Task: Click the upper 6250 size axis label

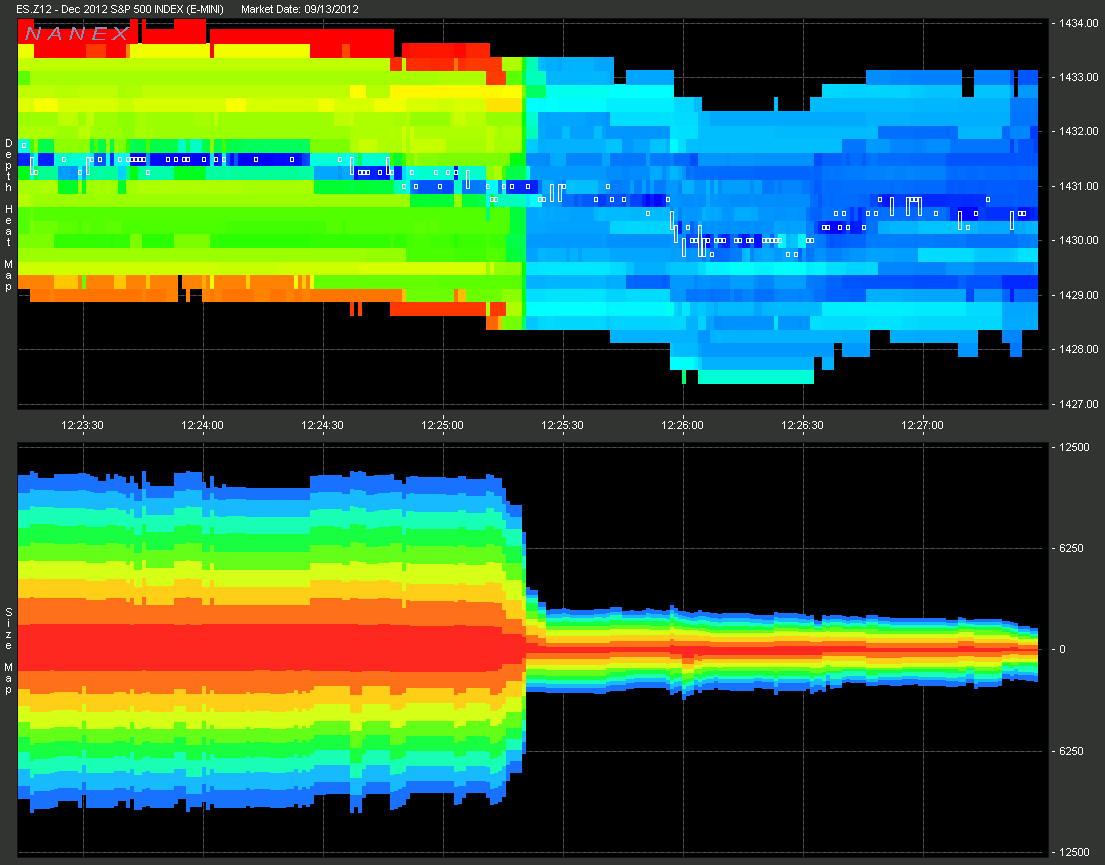Action: (1071, 548)
